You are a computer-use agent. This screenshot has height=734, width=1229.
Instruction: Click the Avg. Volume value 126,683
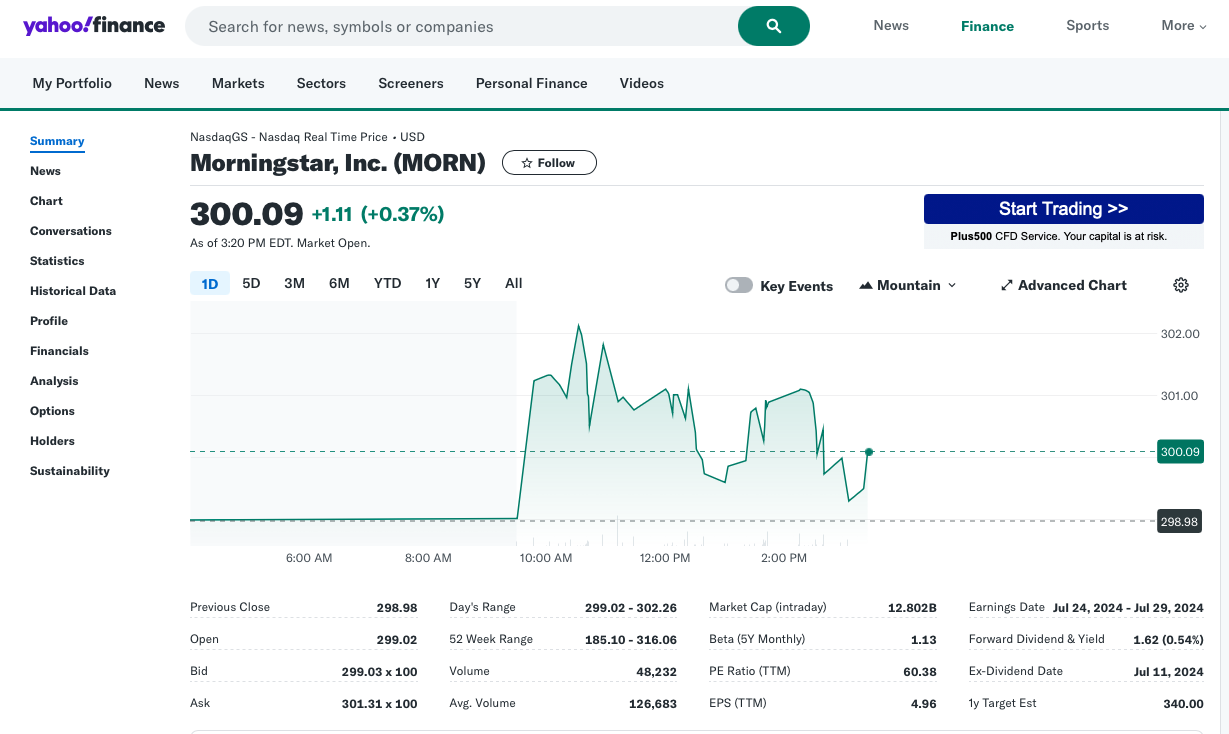(653, 703)
